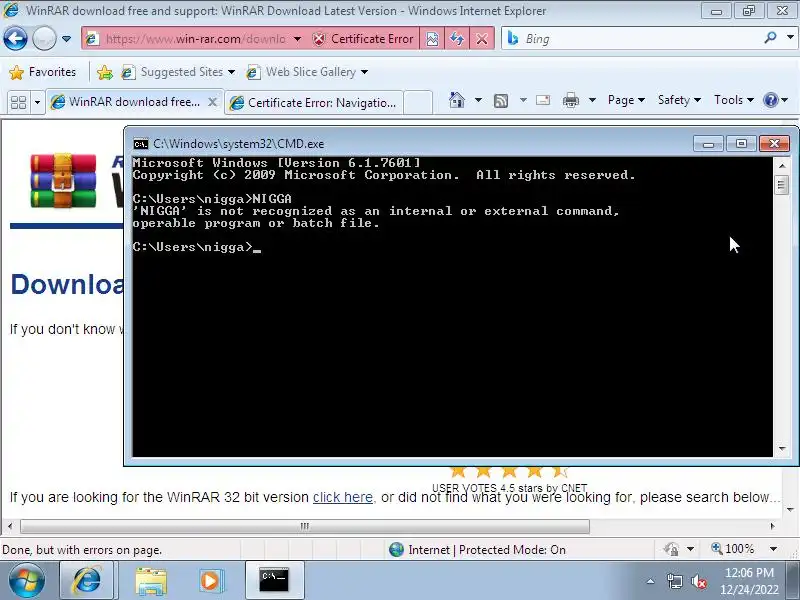Click the page vertical scrollbar down arrow

[790, 509]
